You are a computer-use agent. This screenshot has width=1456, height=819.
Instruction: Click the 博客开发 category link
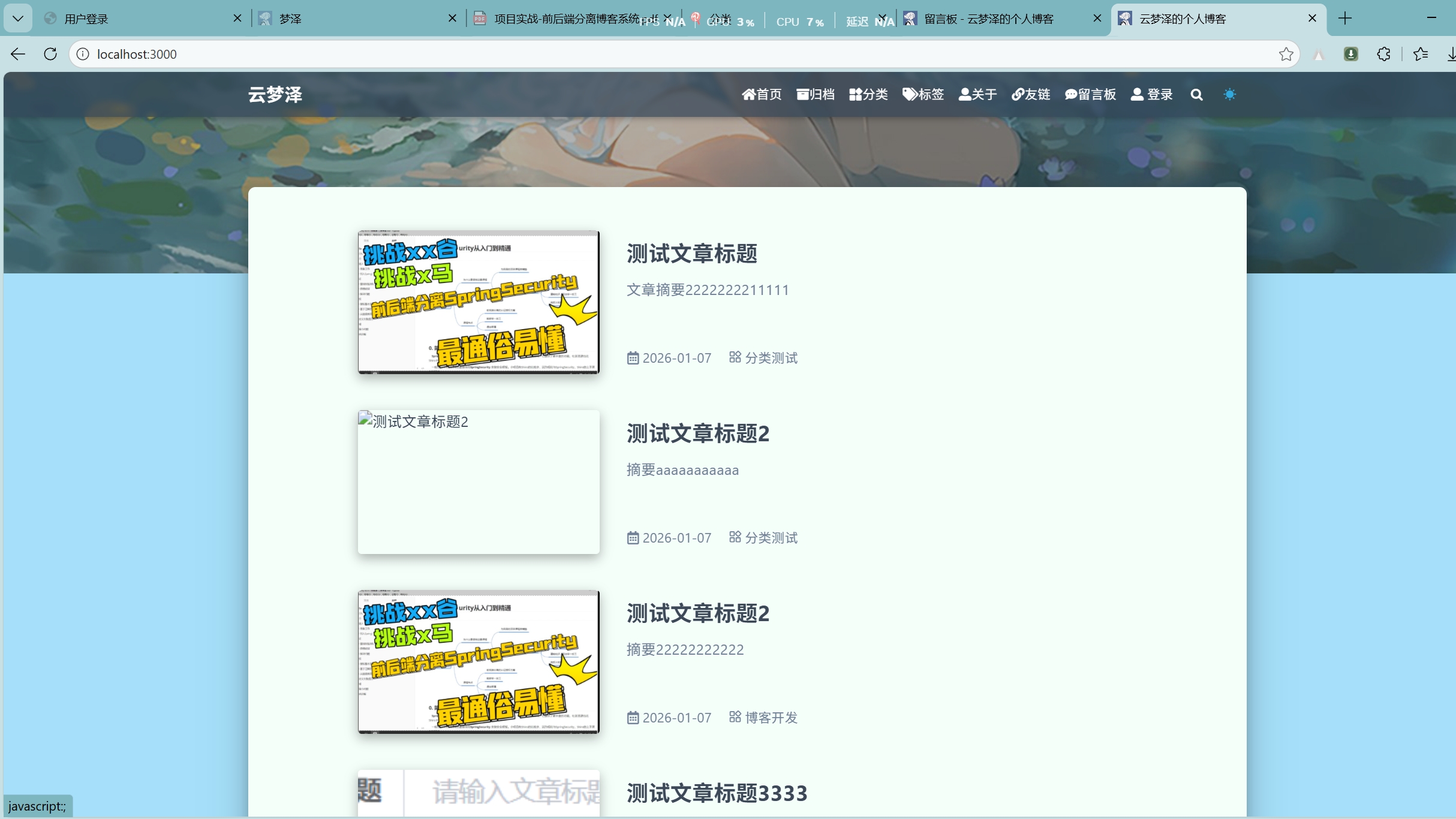point(771,718)
